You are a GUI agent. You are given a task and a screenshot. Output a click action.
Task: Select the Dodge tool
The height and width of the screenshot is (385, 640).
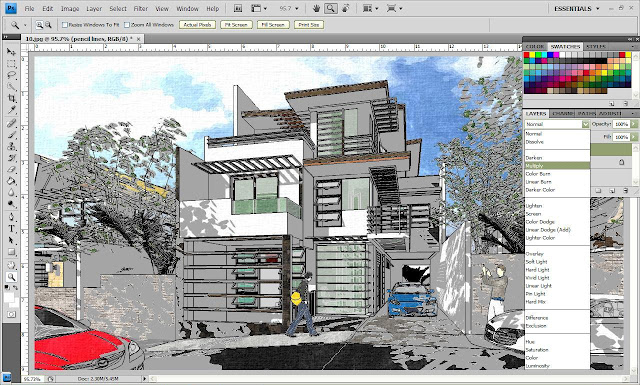11,204
